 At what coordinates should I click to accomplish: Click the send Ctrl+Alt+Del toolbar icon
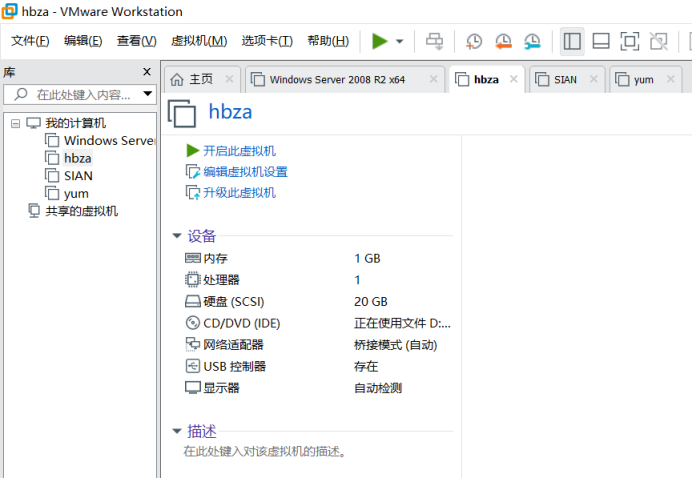(x=434, y=42)
